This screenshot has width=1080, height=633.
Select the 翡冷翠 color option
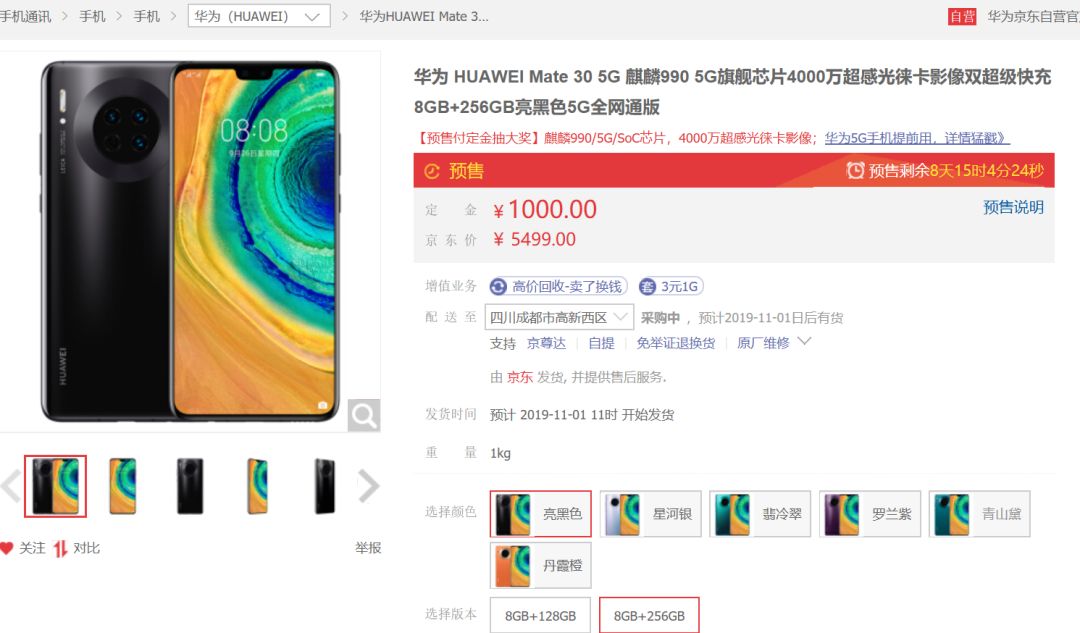760,514
